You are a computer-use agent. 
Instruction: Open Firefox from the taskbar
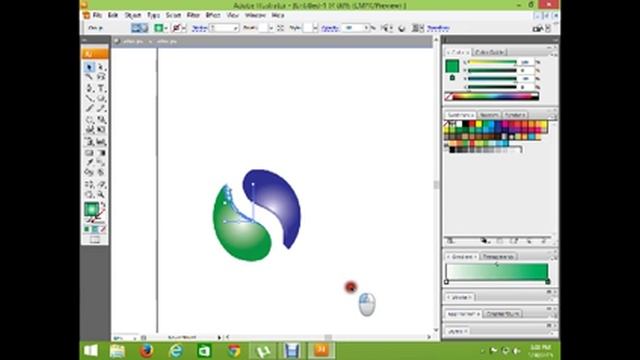(x=146, y=351)
